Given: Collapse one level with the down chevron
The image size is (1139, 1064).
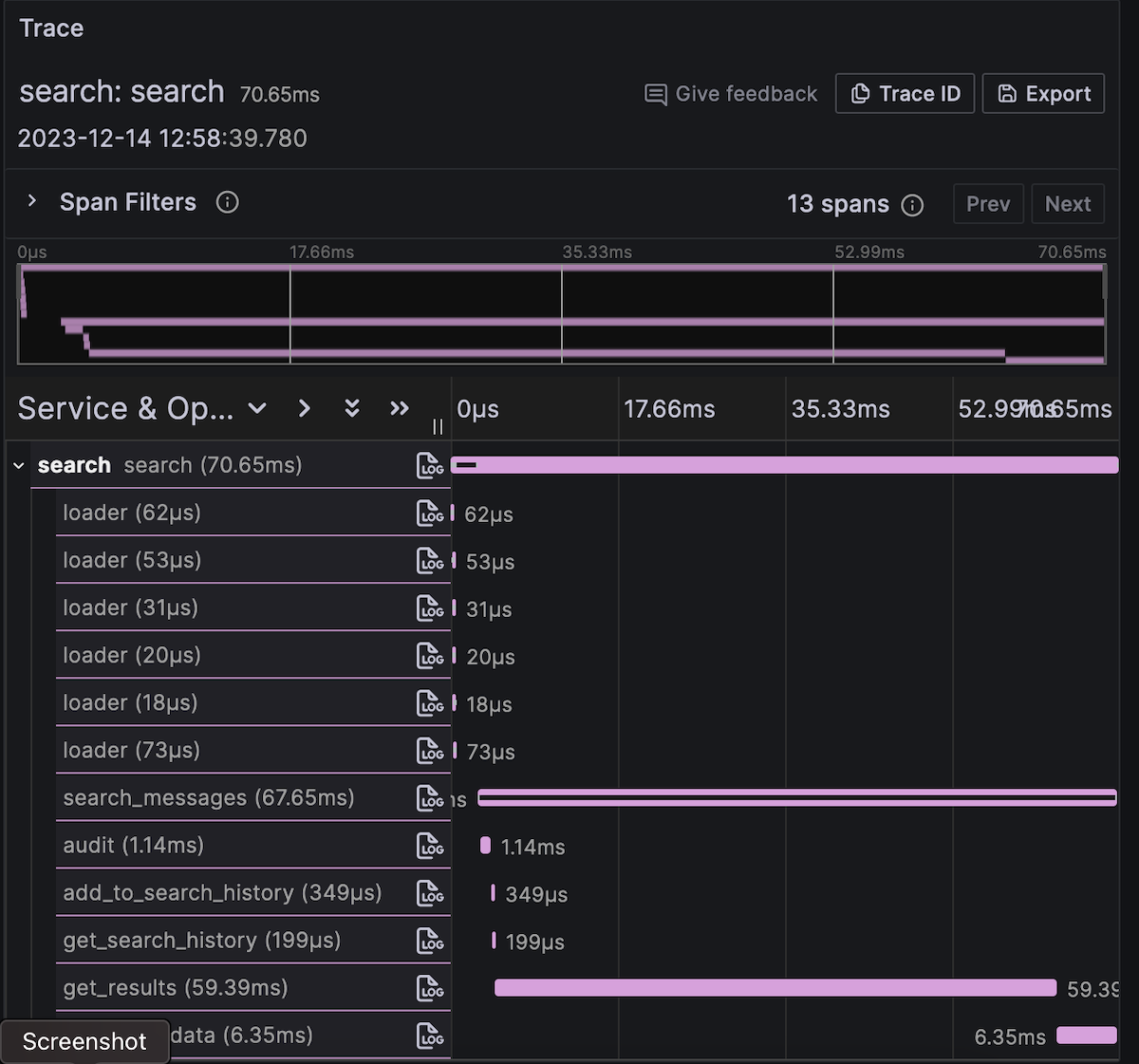Looking at the screenshot, I should coord(257,408).
